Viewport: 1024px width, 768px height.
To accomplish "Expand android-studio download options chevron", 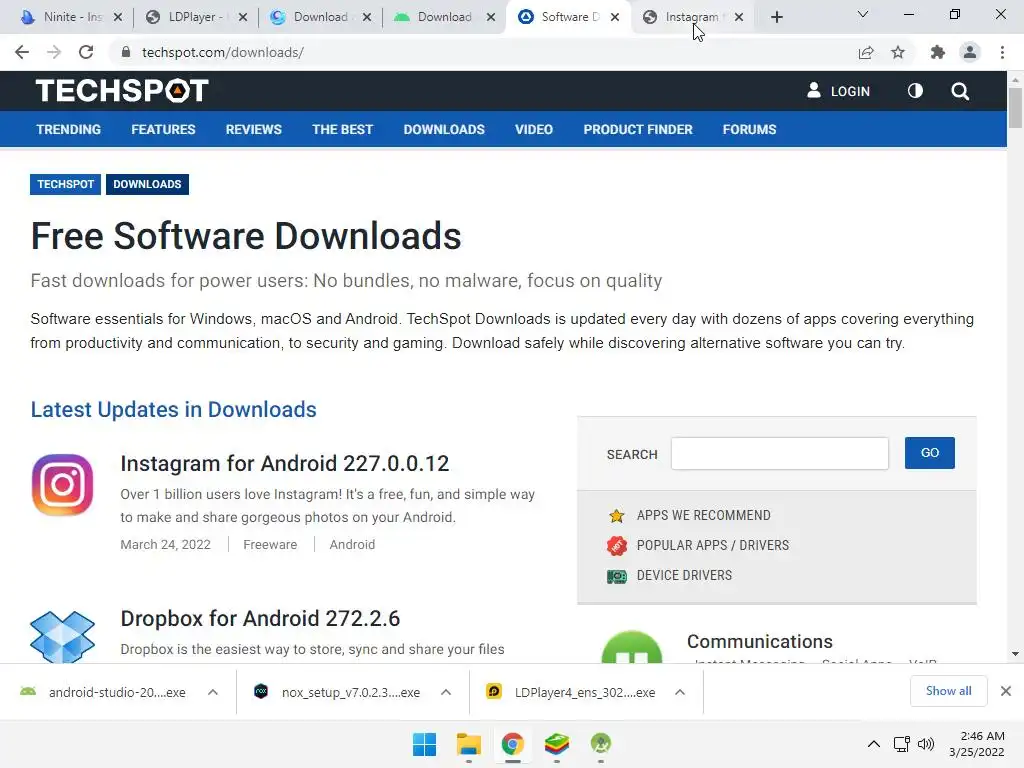I will click(213, 692).
